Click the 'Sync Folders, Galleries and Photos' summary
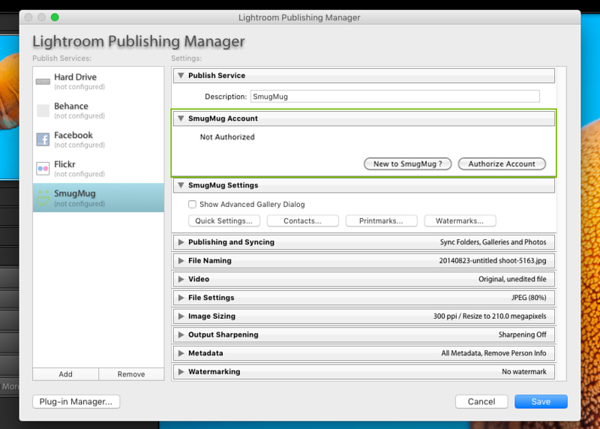Image resolution: width=600 pixels, height=429 pixels. [493, 242]
